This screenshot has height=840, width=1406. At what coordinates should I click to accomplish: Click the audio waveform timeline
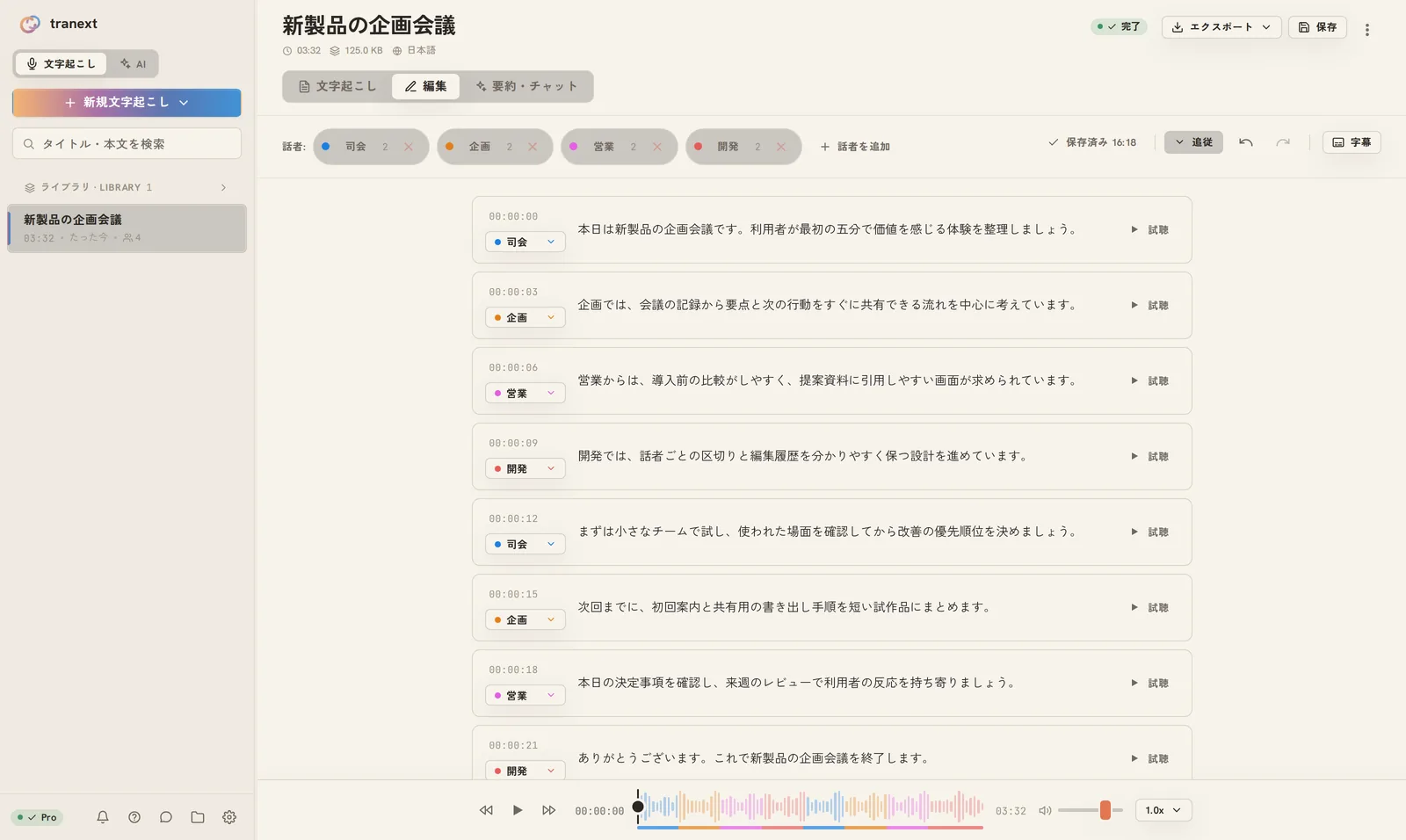point(810,807)
